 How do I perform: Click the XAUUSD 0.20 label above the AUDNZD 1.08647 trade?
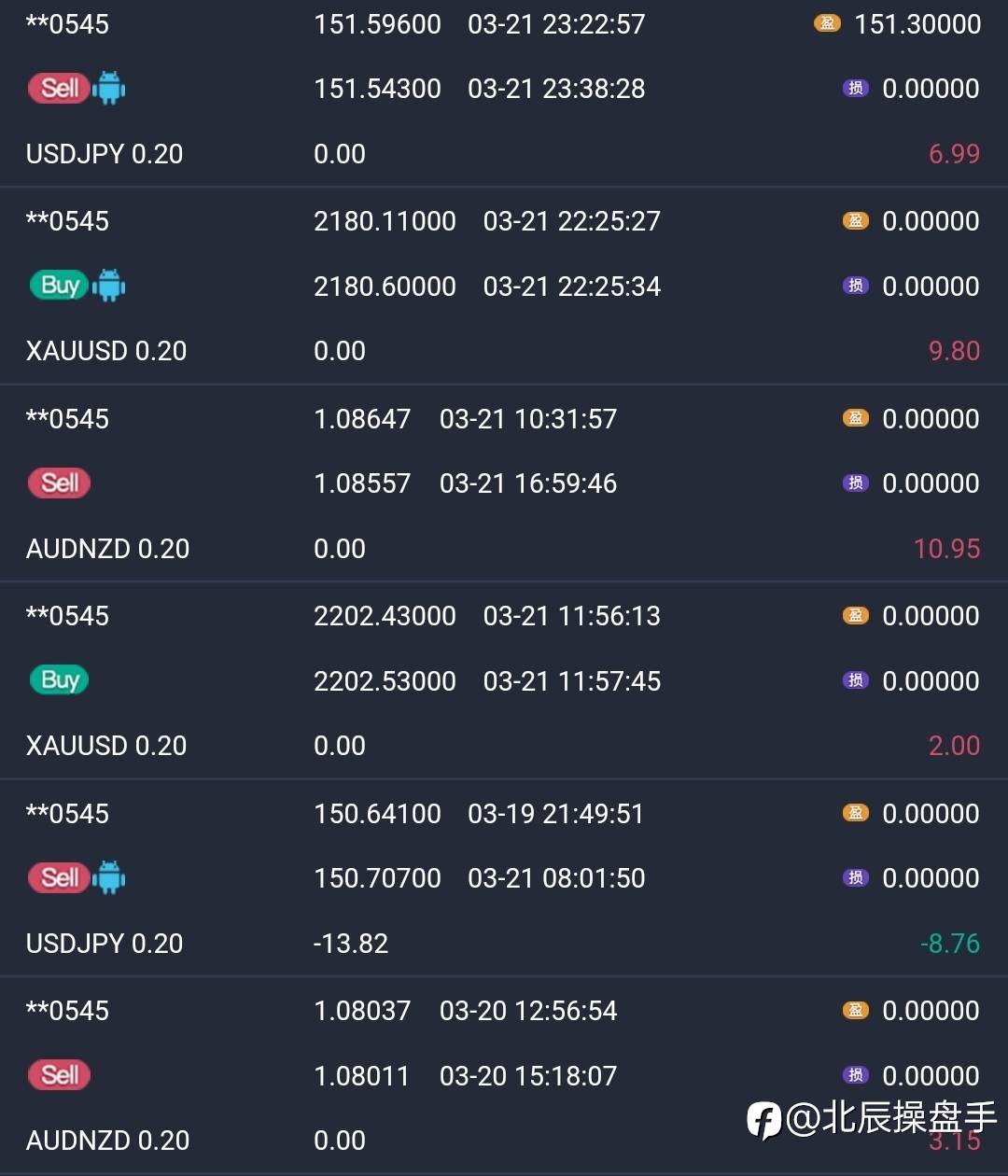tap(106, 351)
